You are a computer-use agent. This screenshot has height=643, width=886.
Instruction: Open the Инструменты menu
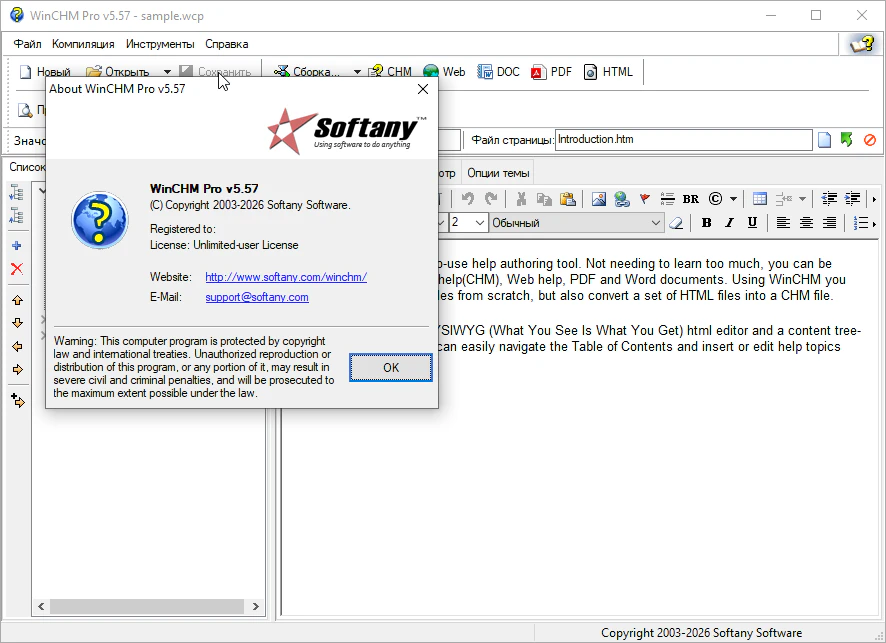[160, 44]
